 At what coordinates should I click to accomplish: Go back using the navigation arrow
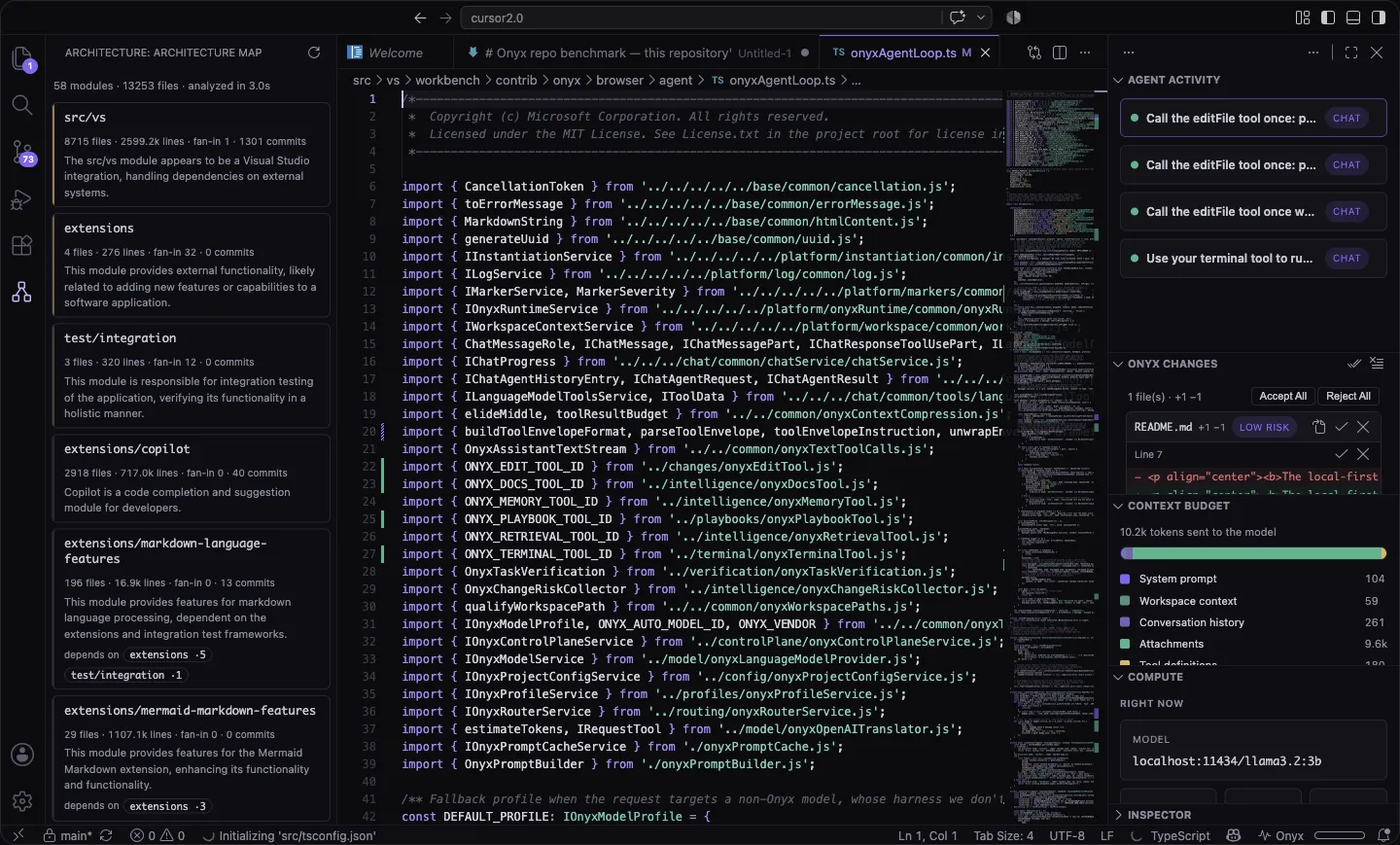420,18
